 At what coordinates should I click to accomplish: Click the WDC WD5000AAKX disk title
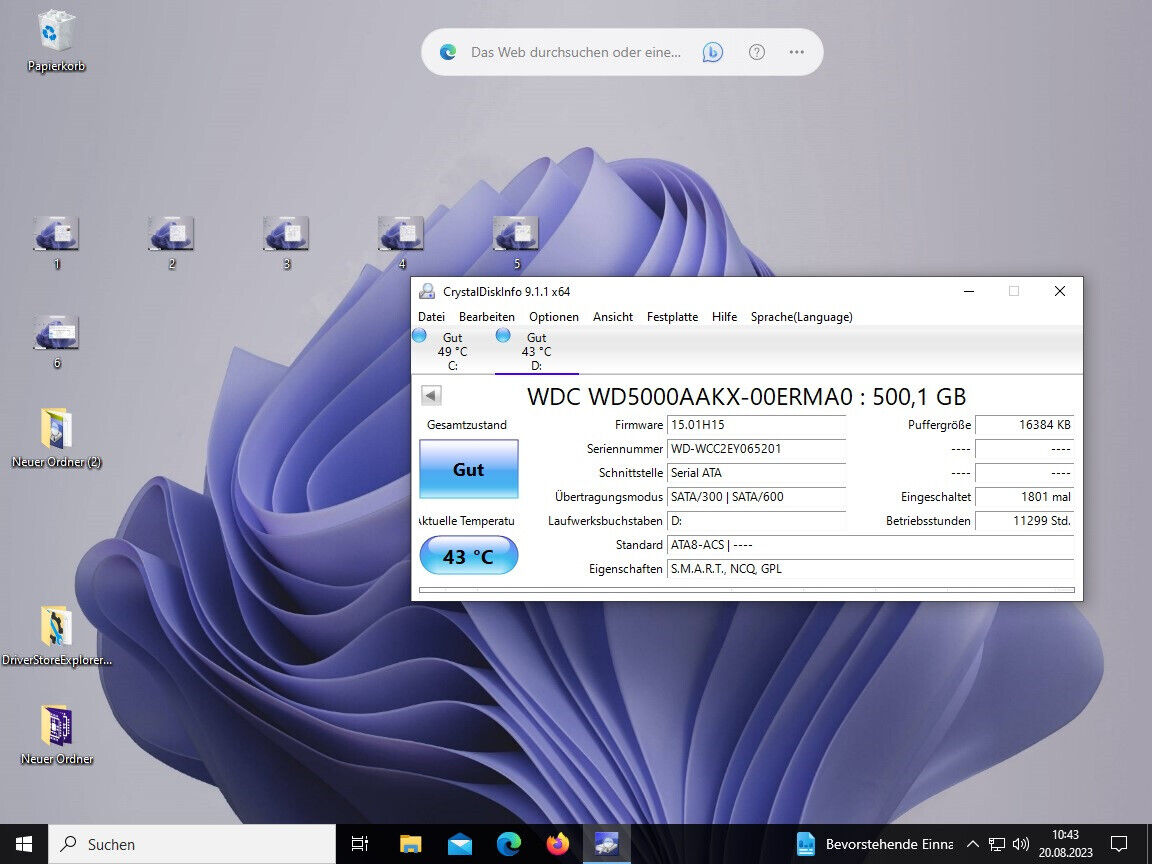[746, 397]
